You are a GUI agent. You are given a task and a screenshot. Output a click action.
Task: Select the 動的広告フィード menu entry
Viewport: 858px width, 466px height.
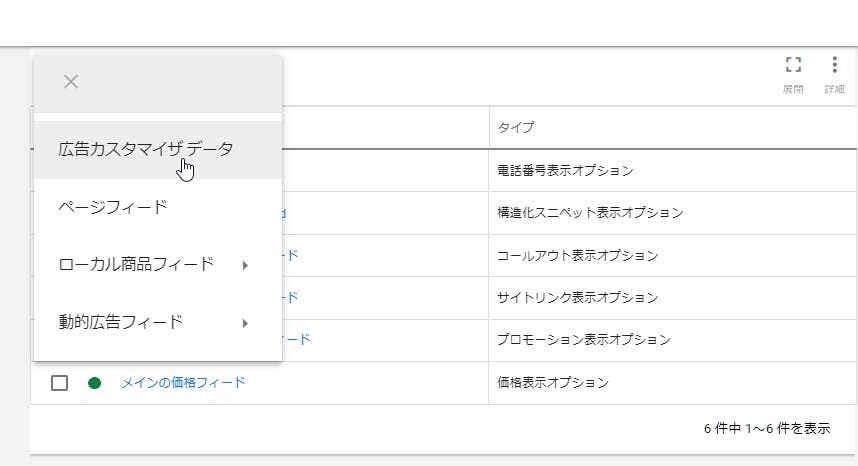pos(121,323)
